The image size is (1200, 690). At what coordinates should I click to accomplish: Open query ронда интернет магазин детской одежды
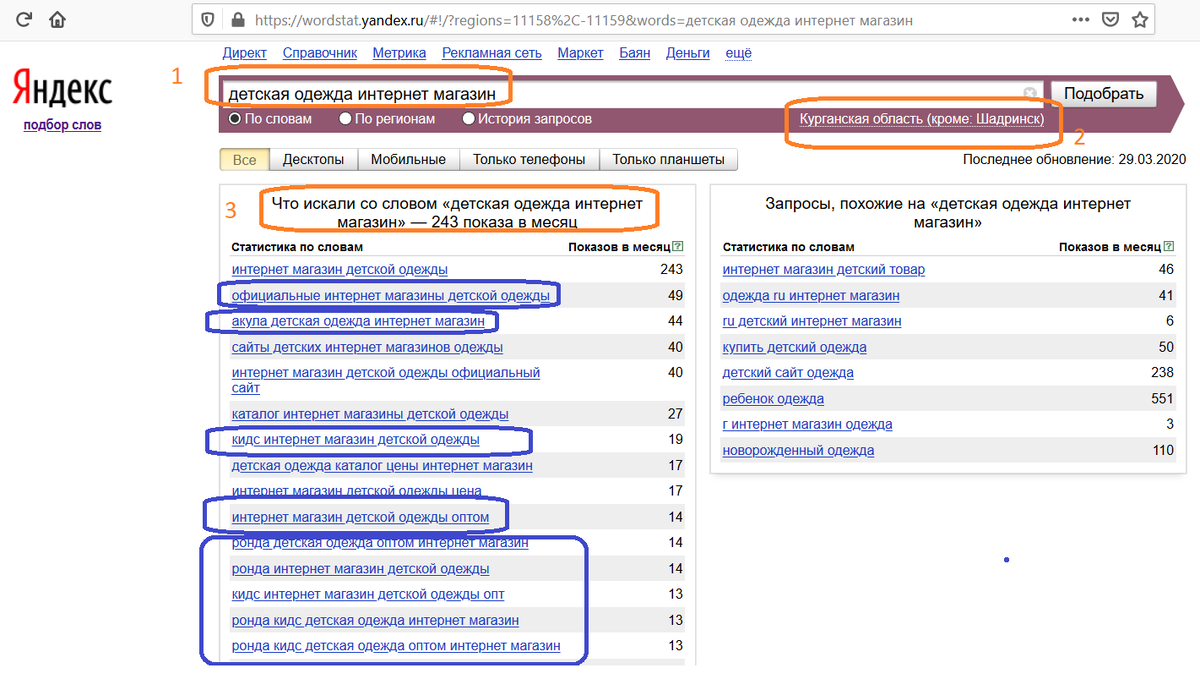click(x=360, y=568)
